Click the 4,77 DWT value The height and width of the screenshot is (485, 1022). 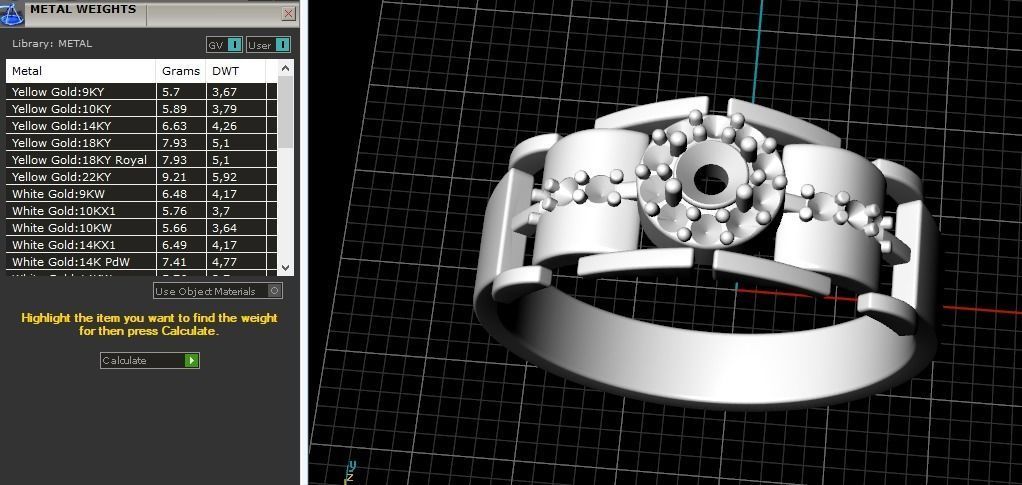224,261
